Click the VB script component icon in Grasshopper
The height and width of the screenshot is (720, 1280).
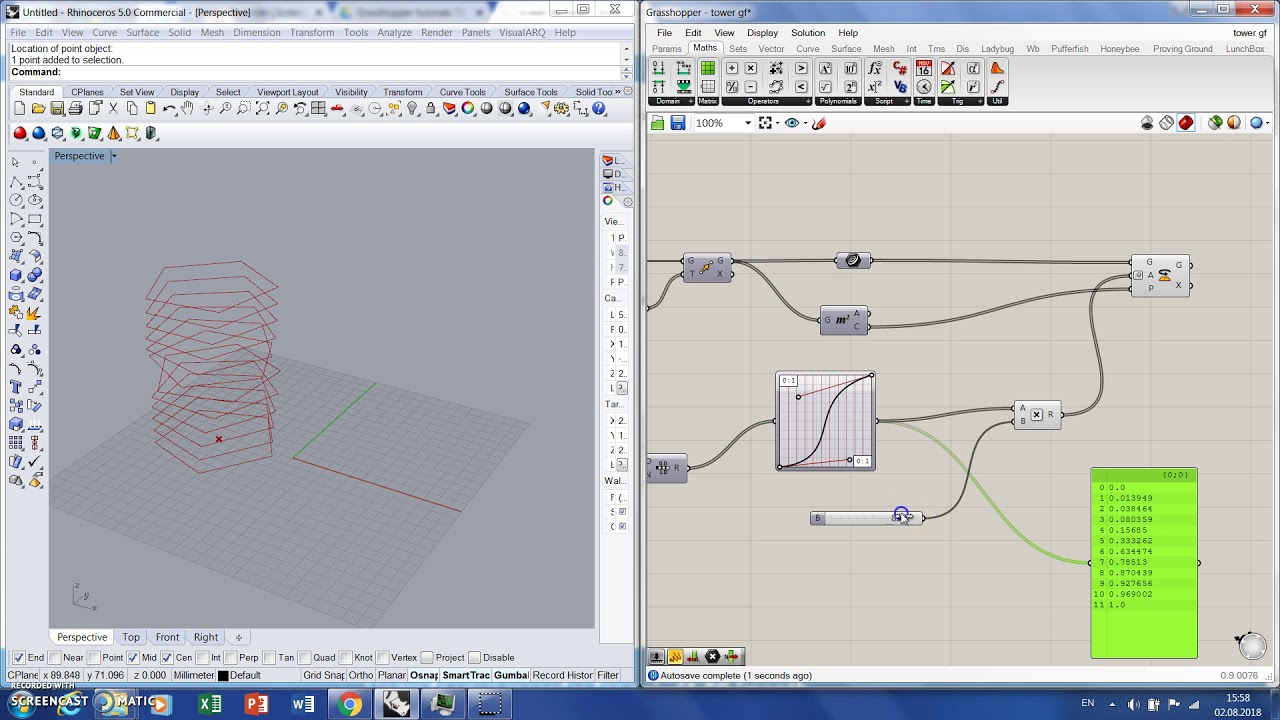click(x=900, y=87)
